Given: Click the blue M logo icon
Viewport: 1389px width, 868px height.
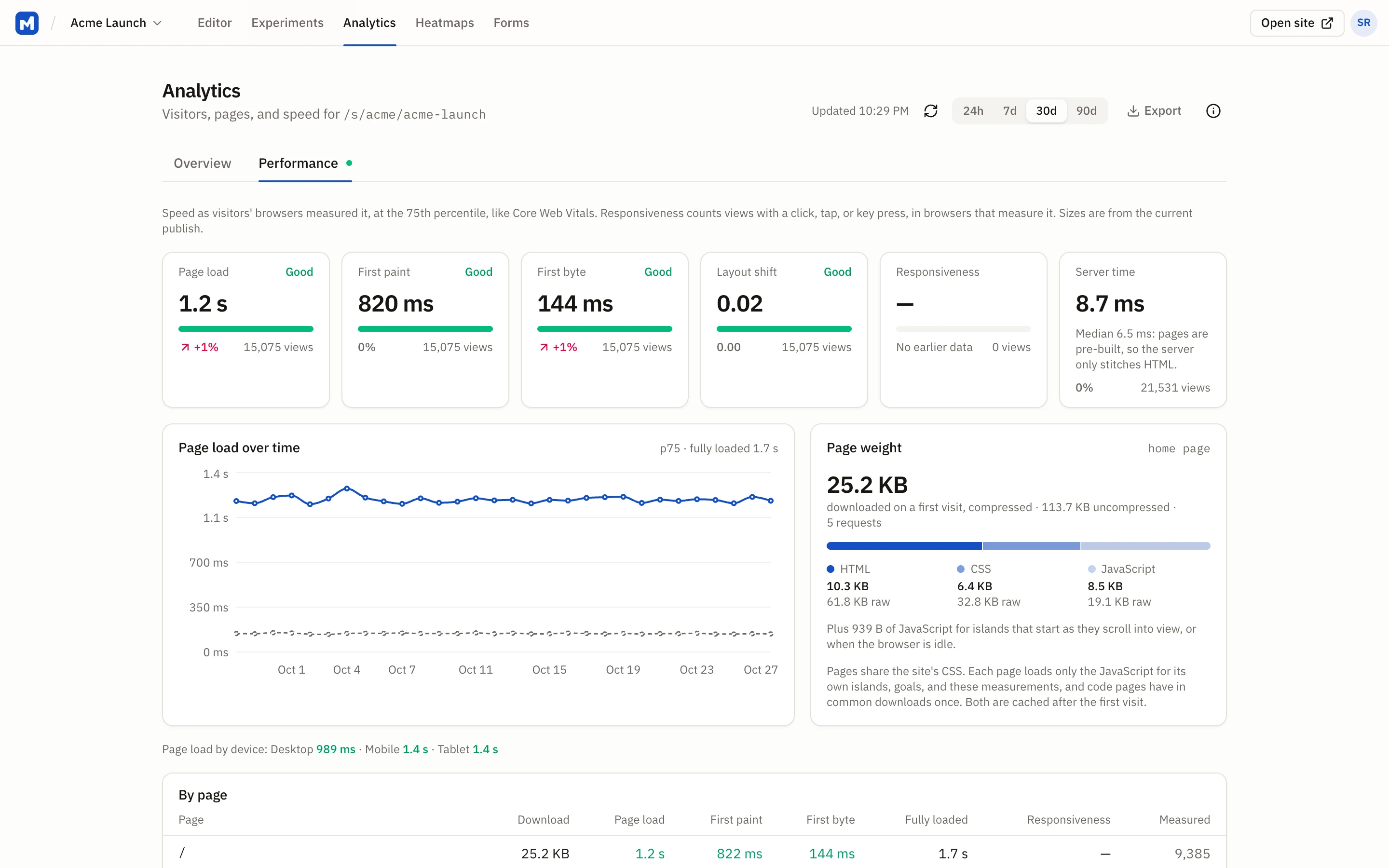Looking at the screenshot, I should point(27,23).
